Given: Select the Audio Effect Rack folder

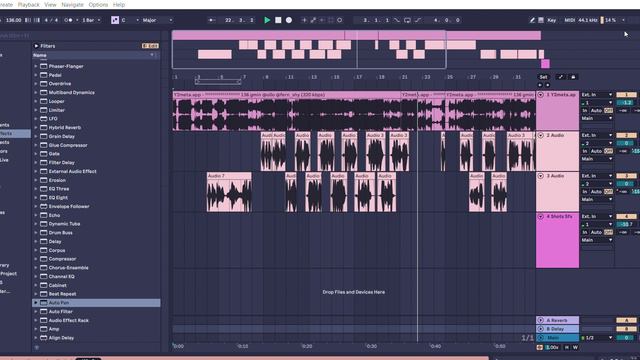Looking at the screenshot, I should click(x=68, y=320).
